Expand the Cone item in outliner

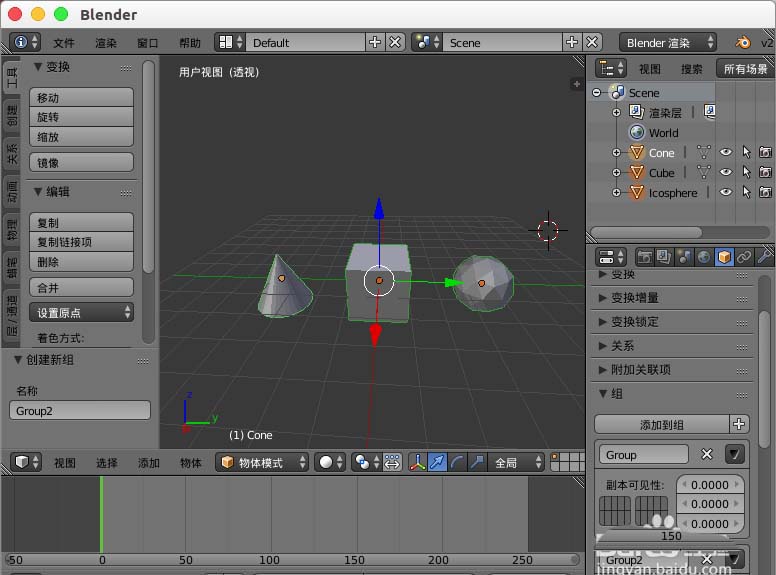(616, 152)
